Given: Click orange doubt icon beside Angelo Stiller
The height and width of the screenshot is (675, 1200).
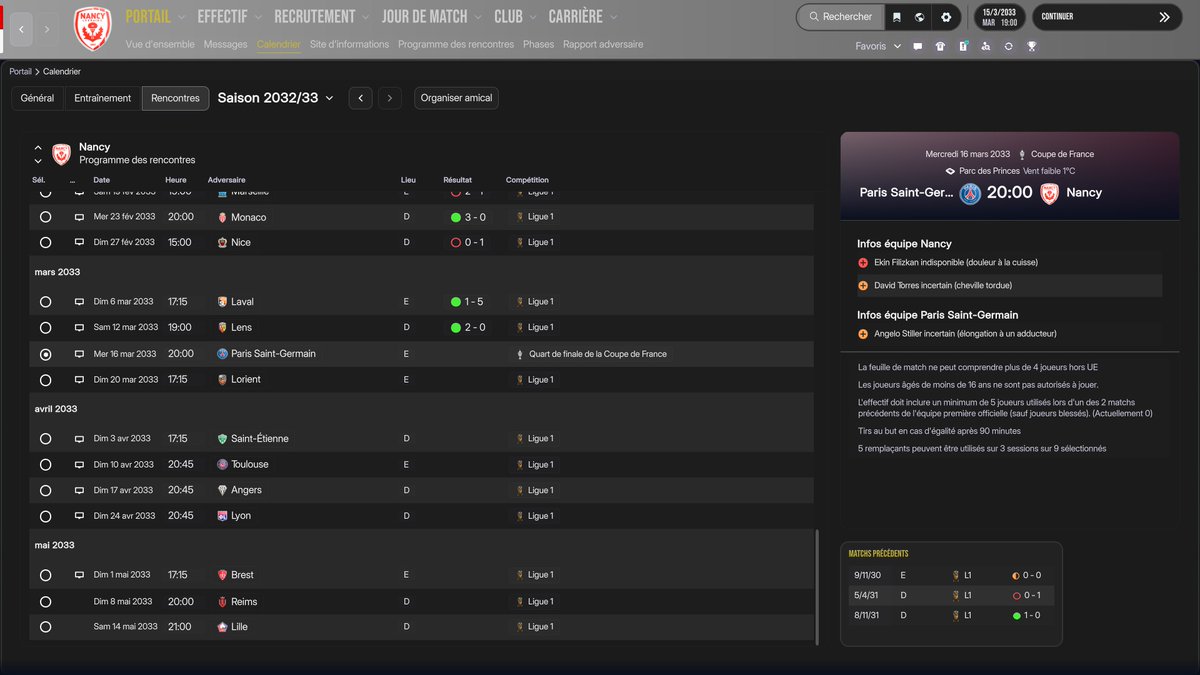Looking at the screenshot, I should coord(863,334).
